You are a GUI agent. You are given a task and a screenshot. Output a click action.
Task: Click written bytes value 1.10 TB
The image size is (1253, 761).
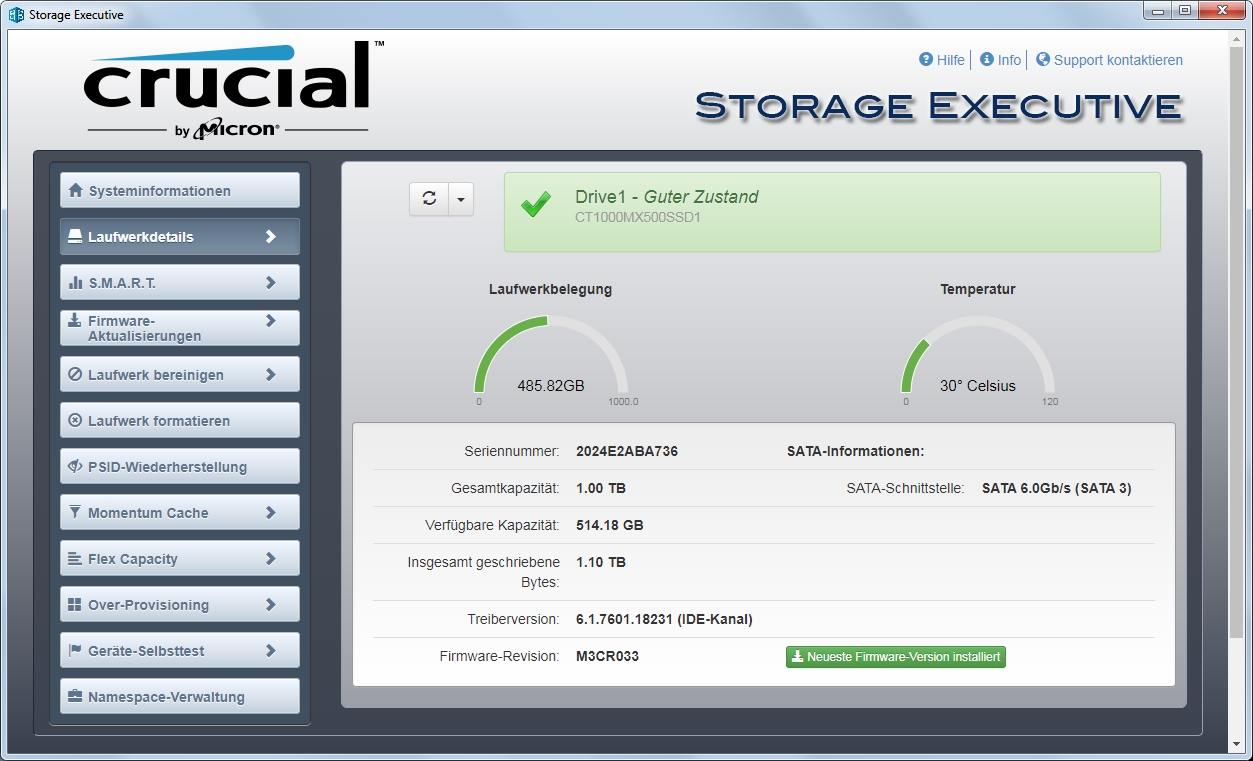click(x=601, y=562)
